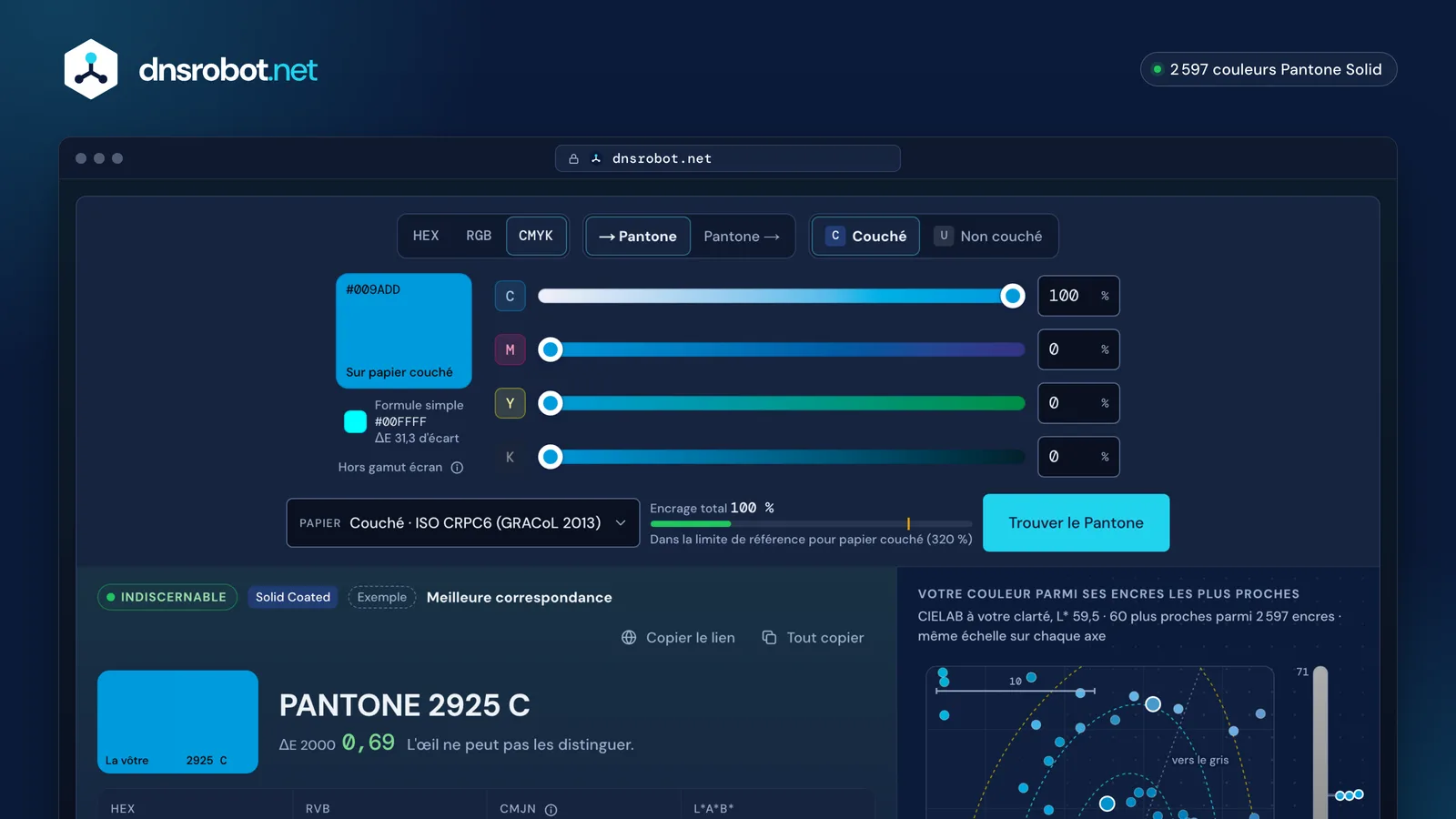Screen dimensions: 1456x819
Task: Click the Y yellow channel badge
Action: click(510, 403)
